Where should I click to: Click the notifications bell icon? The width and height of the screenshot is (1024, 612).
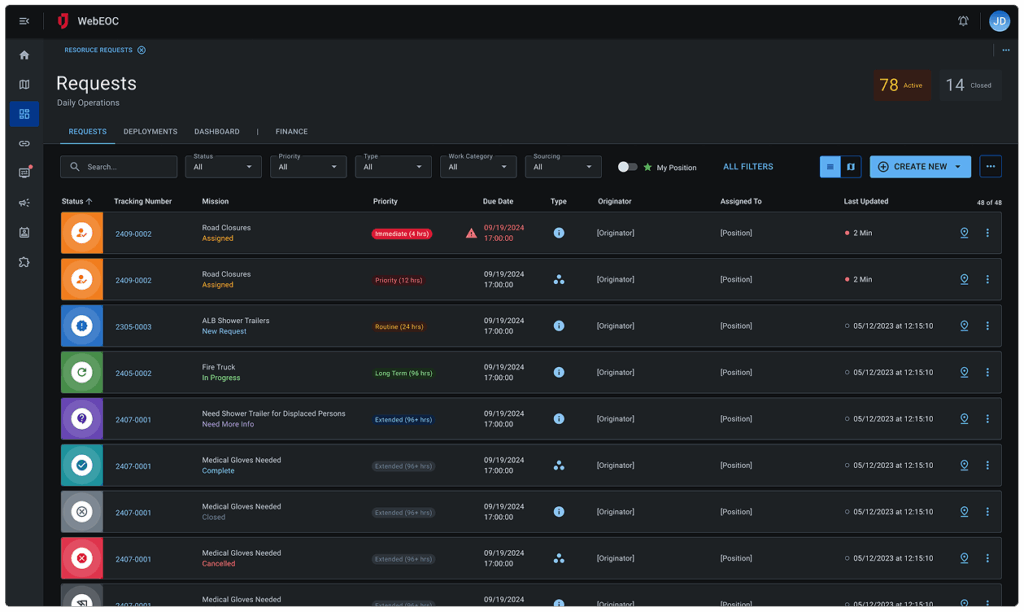click(x=963, y=21)
